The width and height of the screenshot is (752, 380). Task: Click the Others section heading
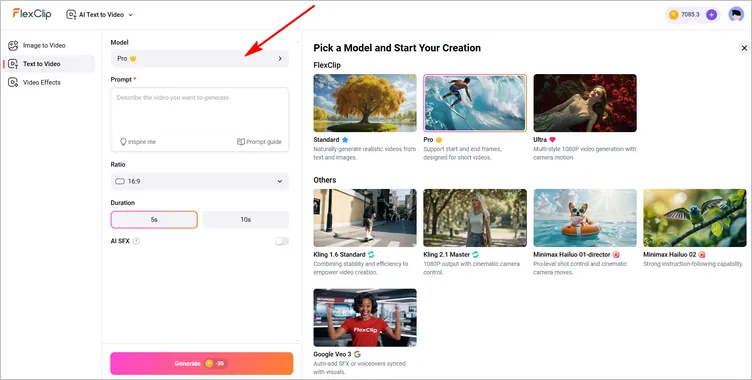coord(325,180)
